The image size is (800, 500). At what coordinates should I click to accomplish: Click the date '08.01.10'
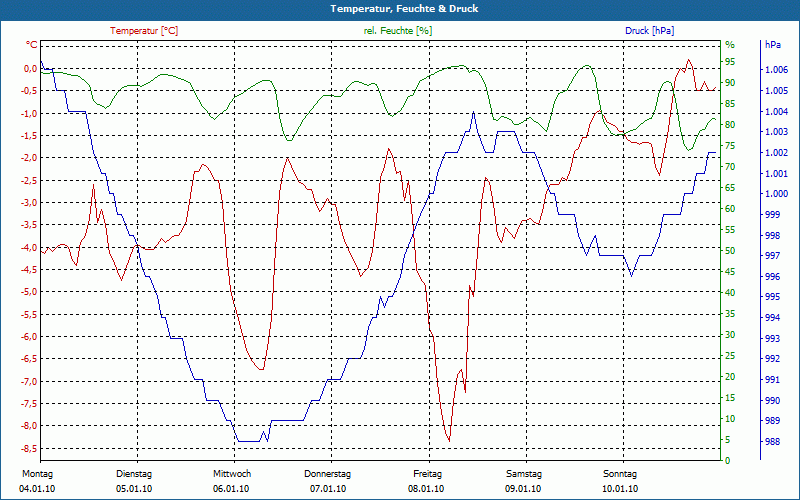[426, 489]
